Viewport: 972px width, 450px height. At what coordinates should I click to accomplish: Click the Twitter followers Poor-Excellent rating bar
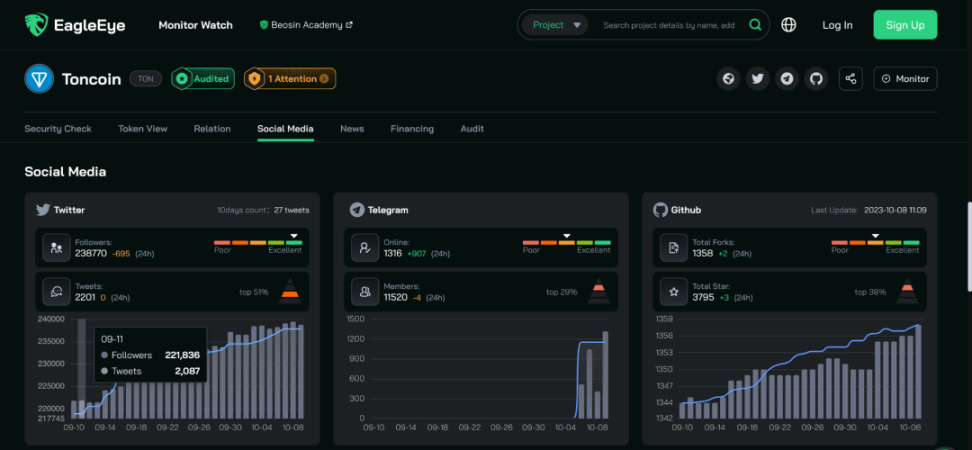click(258, 243)
